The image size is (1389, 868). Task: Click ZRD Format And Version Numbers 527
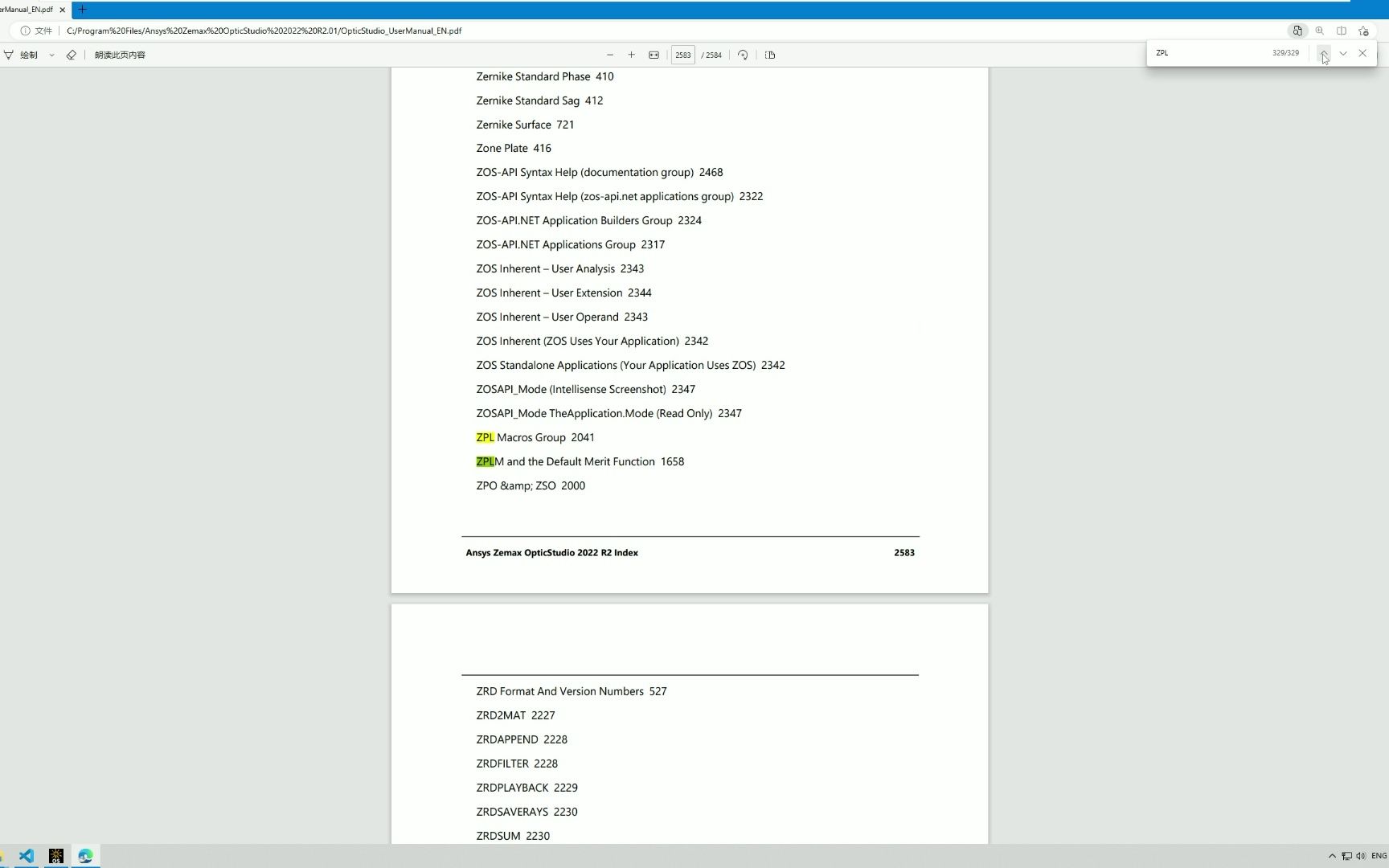pos(572,691)
